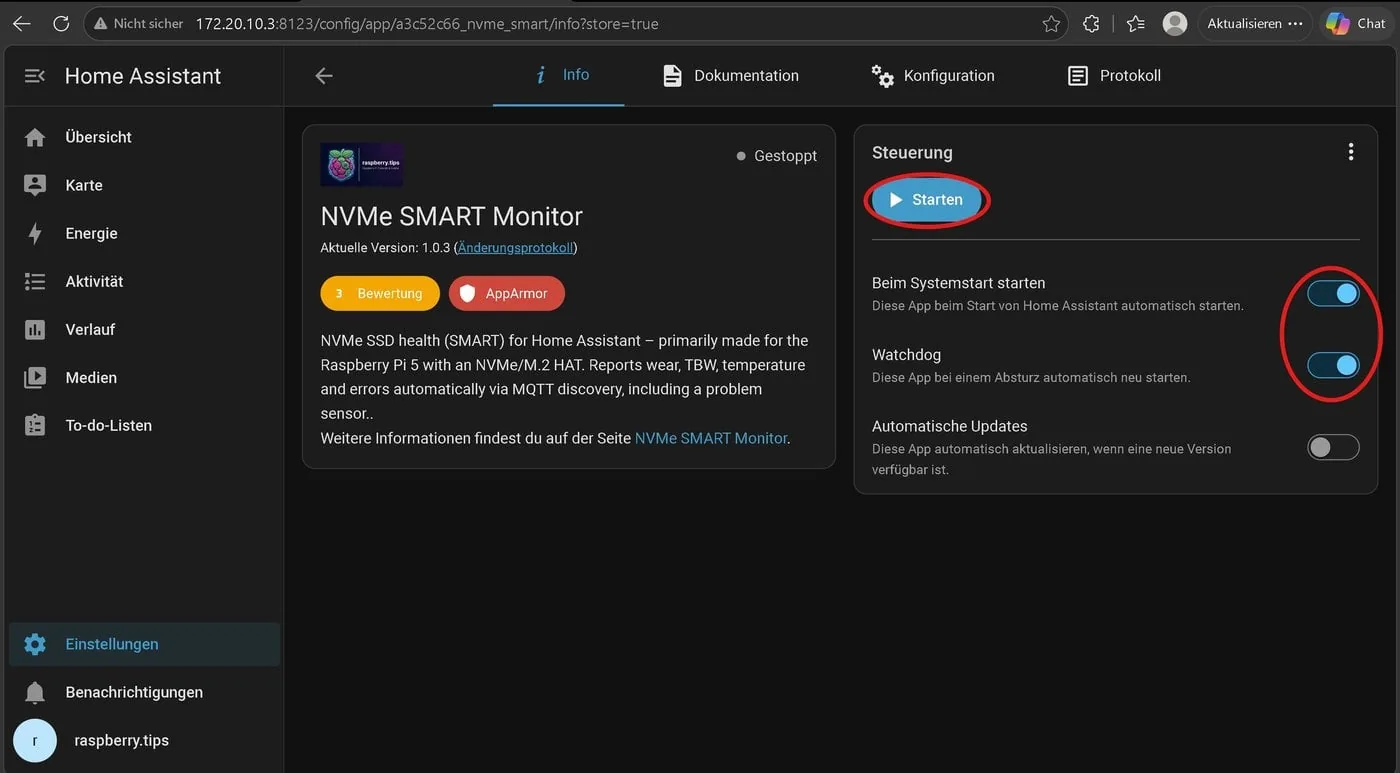Click the Einstellungen gear icon
Screen dimensions: 1400x773
coord(35,644)
